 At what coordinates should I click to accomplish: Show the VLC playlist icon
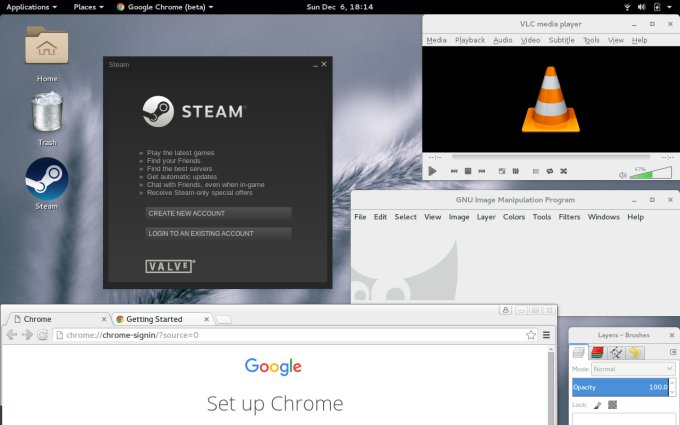536,171
